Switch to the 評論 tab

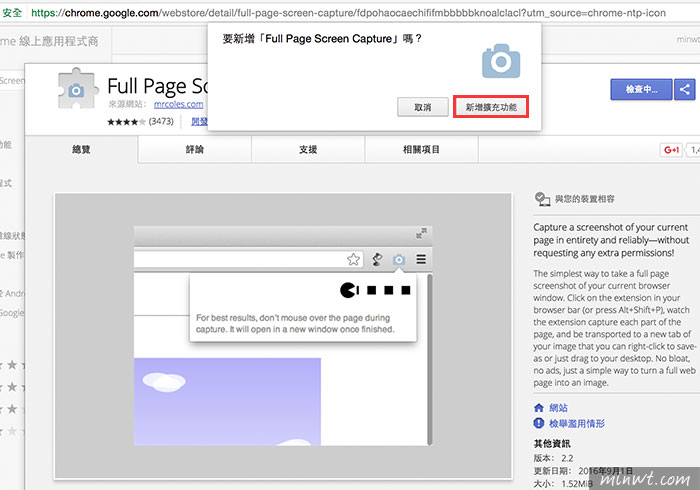(195, 149)
